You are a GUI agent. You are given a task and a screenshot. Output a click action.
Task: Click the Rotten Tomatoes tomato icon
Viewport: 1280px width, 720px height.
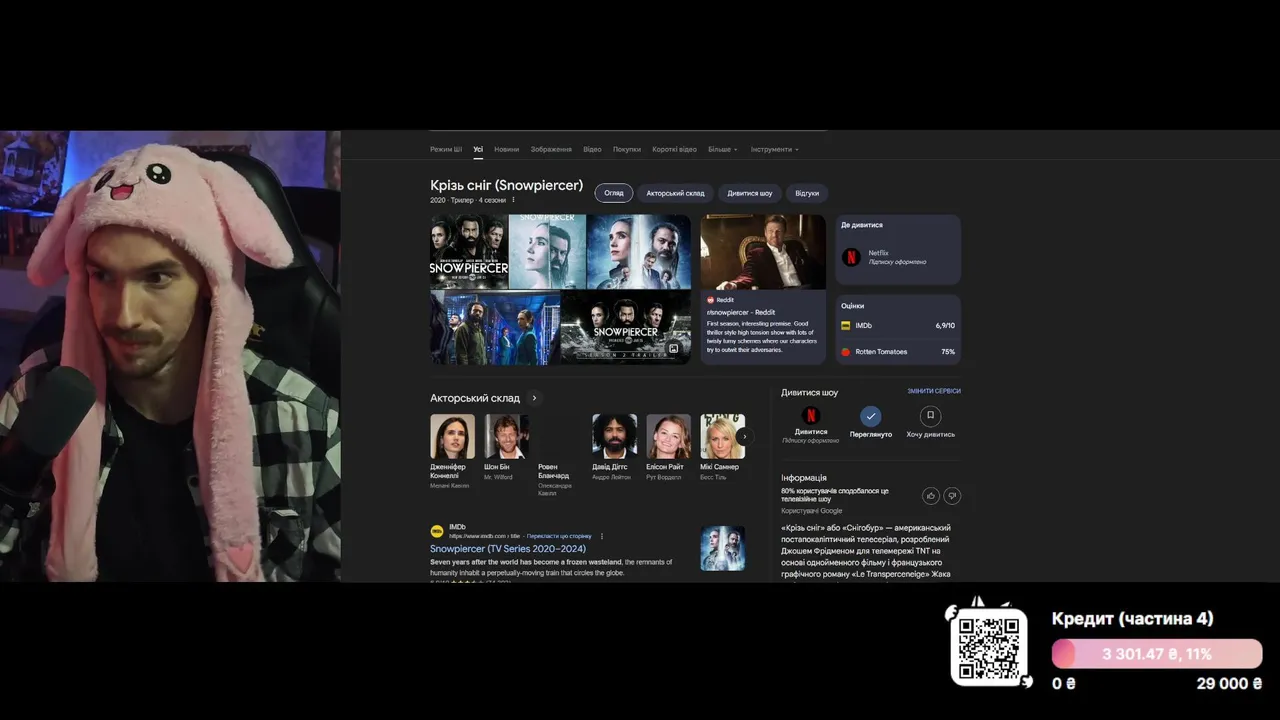[846, 352]
